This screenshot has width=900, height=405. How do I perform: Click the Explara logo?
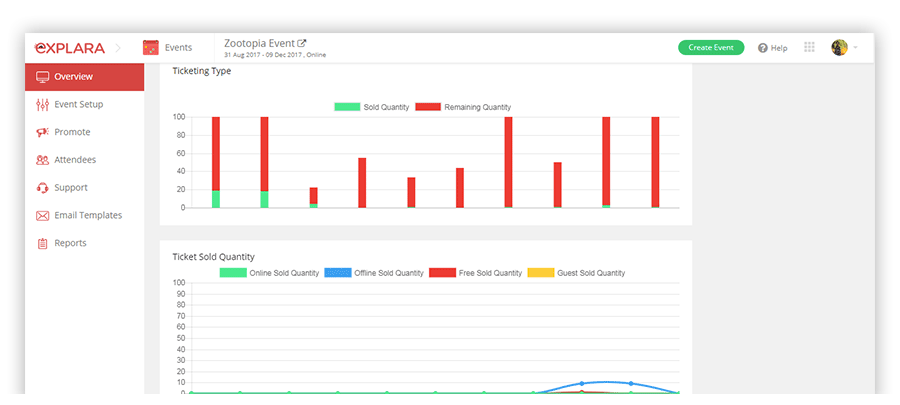pyautogui.click(x=69, y=48)
